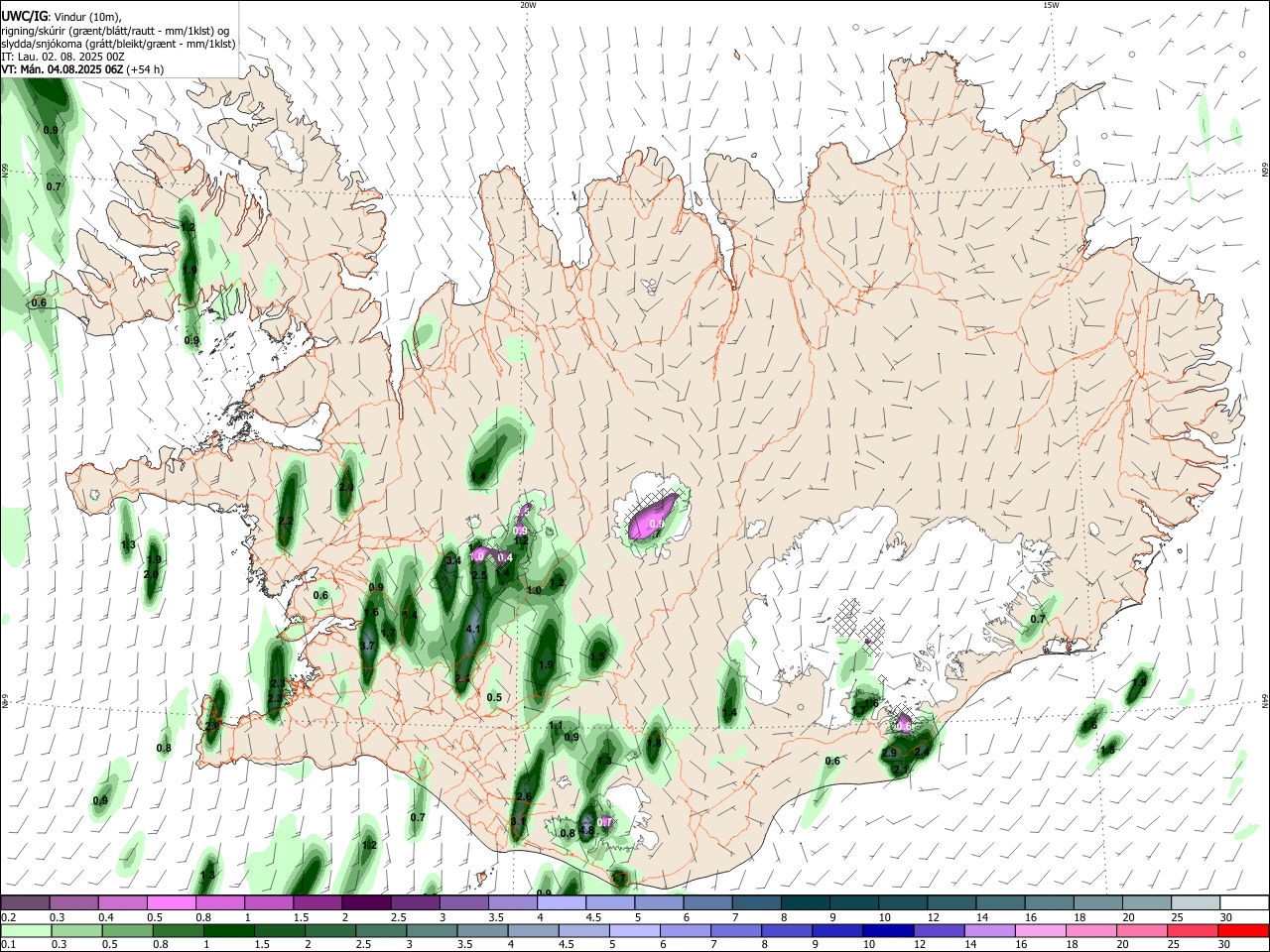Screen dimensions: 1270x952
Task: Click the pink snow patch labeled 0.9 on the central glacier
Action: (x=655, y=517)
